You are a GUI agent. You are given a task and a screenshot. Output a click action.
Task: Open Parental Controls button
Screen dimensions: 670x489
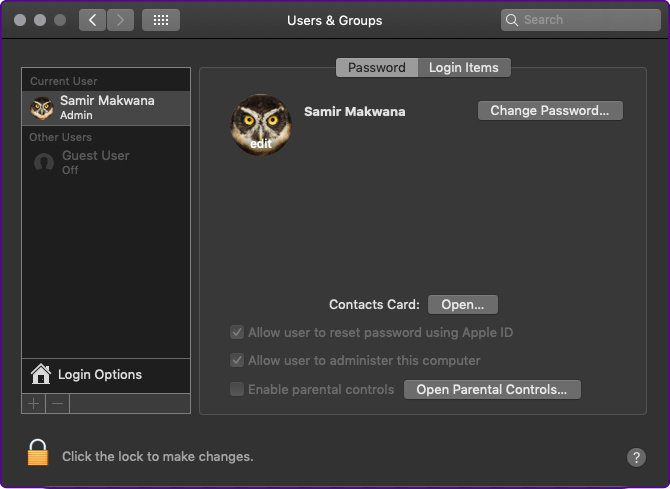pyautogui.click(x=492, y=389)
